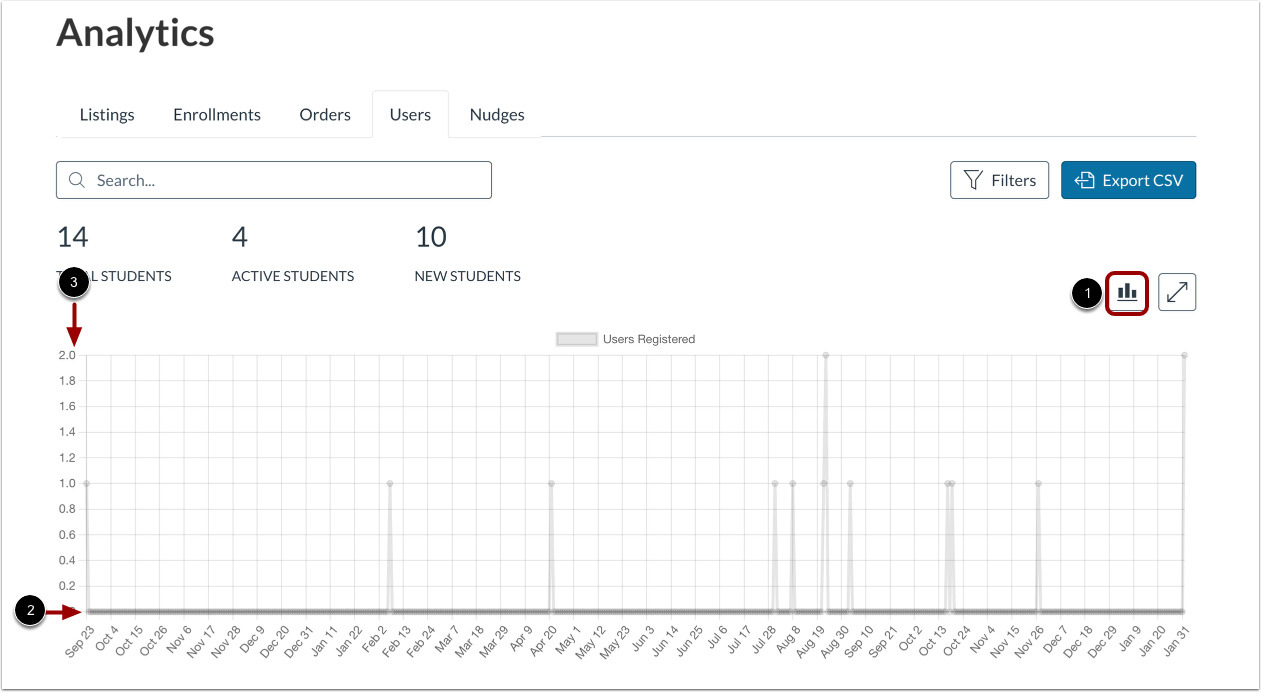Click the Users Registered legend swatch
1261x692 pixels.
(577, 339)
